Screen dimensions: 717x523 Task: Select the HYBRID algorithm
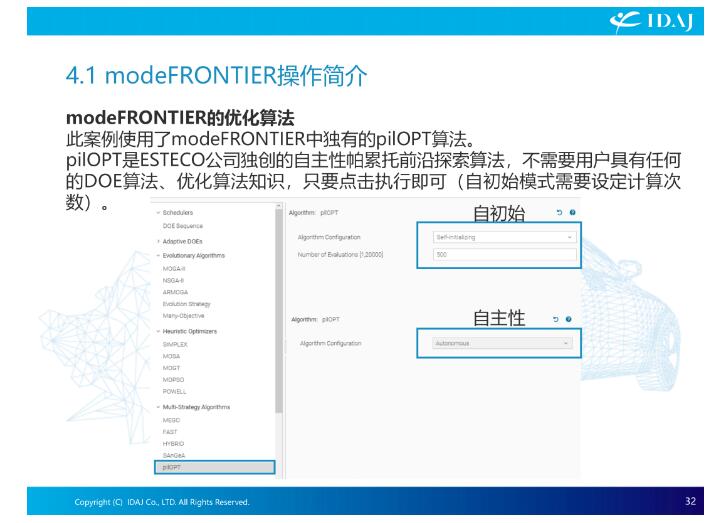point(173,444)
